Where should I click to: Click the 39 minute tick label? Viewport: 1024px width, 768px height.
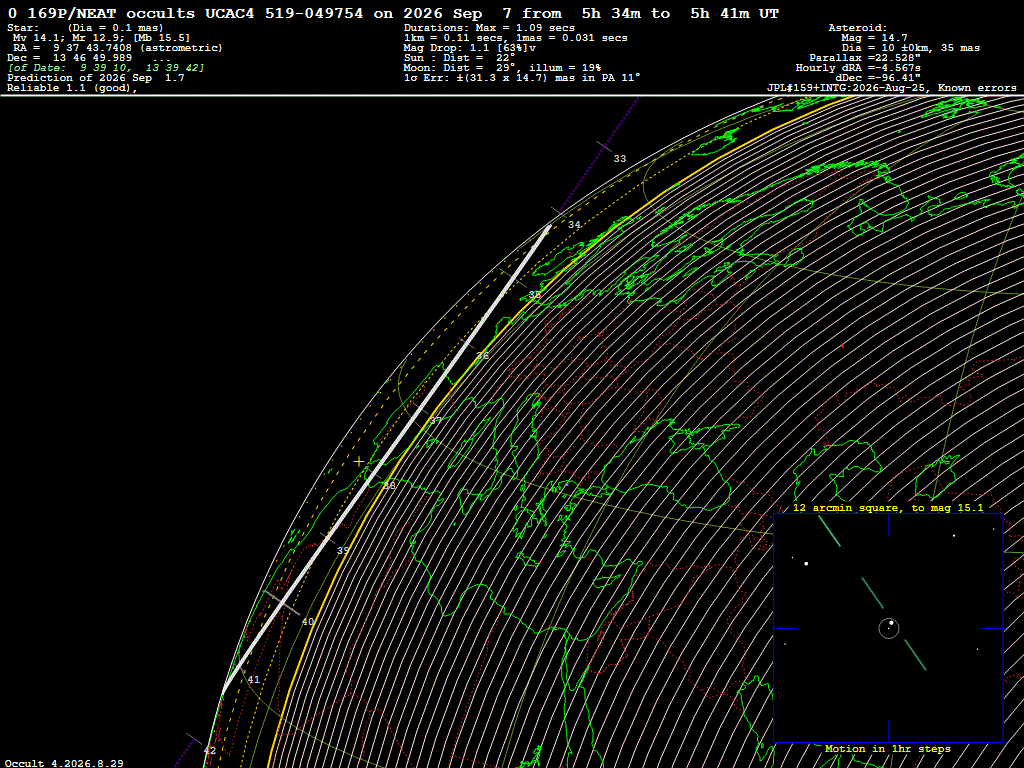(x=343, y=551)
